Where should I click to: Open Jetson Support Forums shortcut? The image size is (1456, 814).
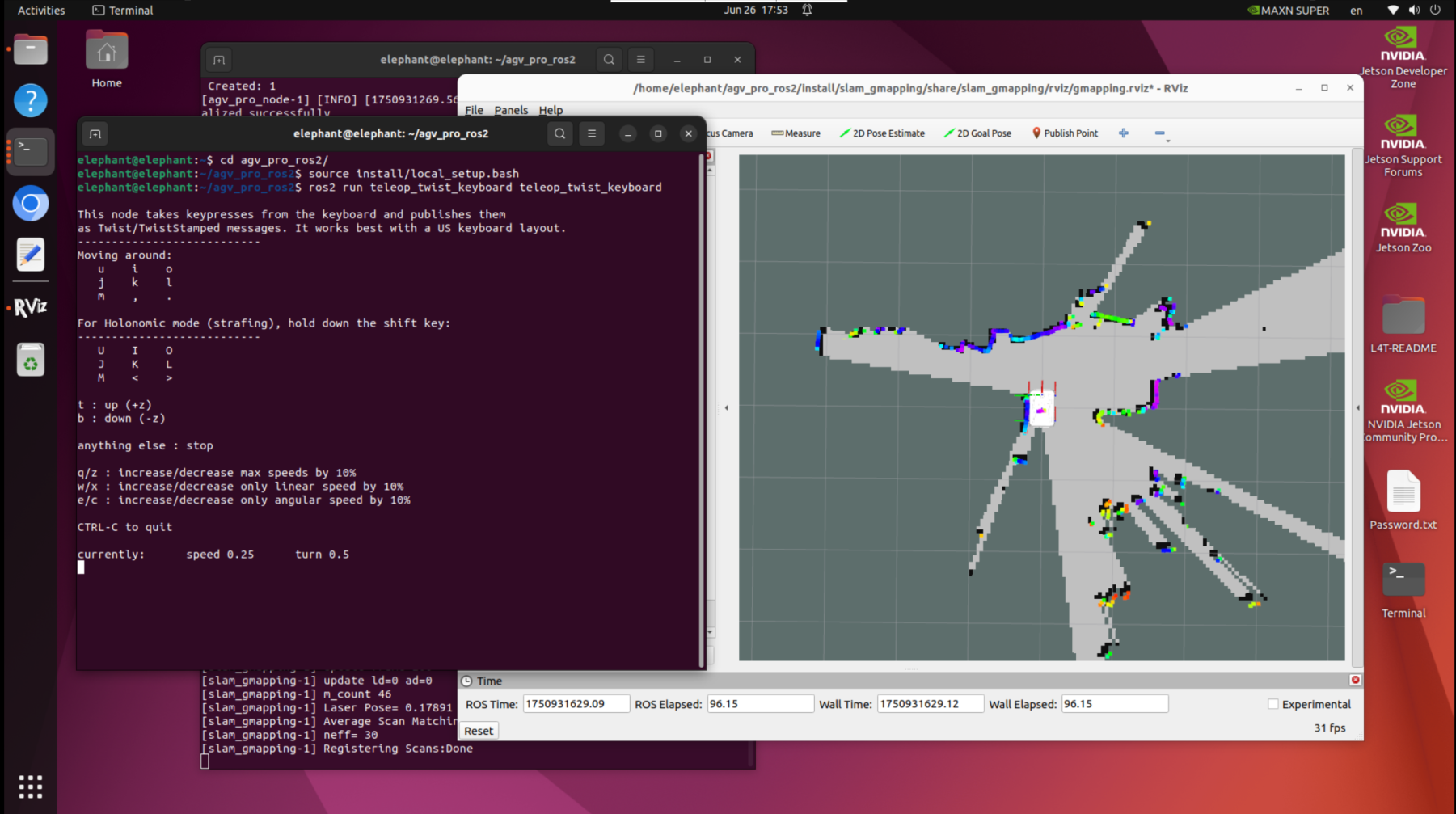[x=1403, y=146]
